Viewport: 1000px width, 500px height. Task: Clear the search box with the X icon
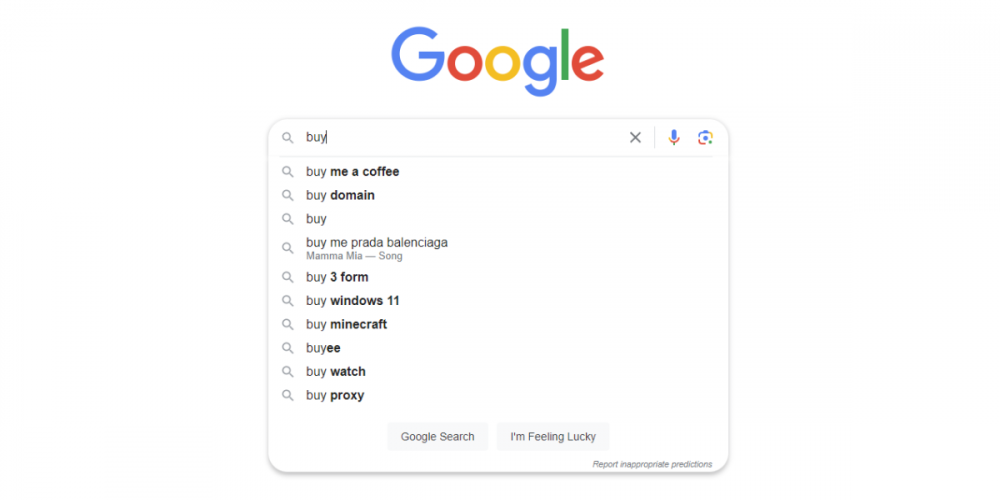point(635,137)
